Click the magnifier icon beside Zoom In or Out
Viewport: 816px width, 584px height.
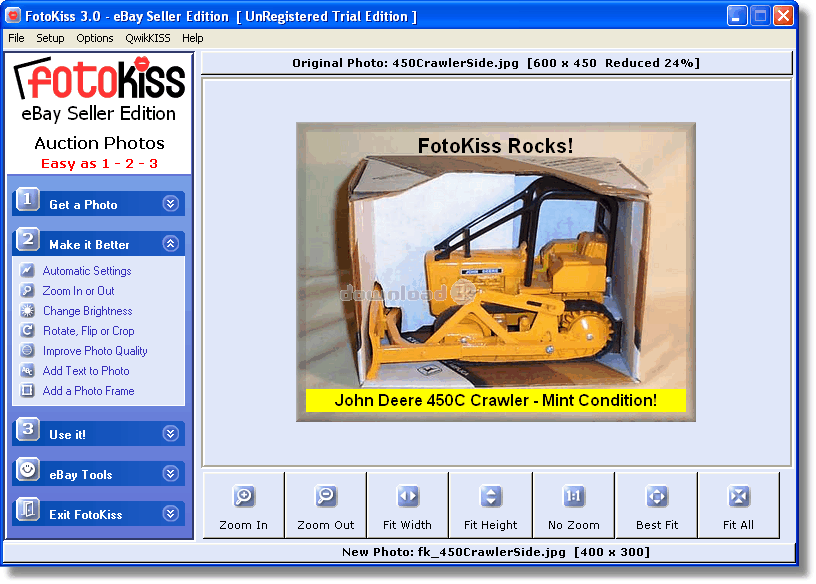point(27,290)
